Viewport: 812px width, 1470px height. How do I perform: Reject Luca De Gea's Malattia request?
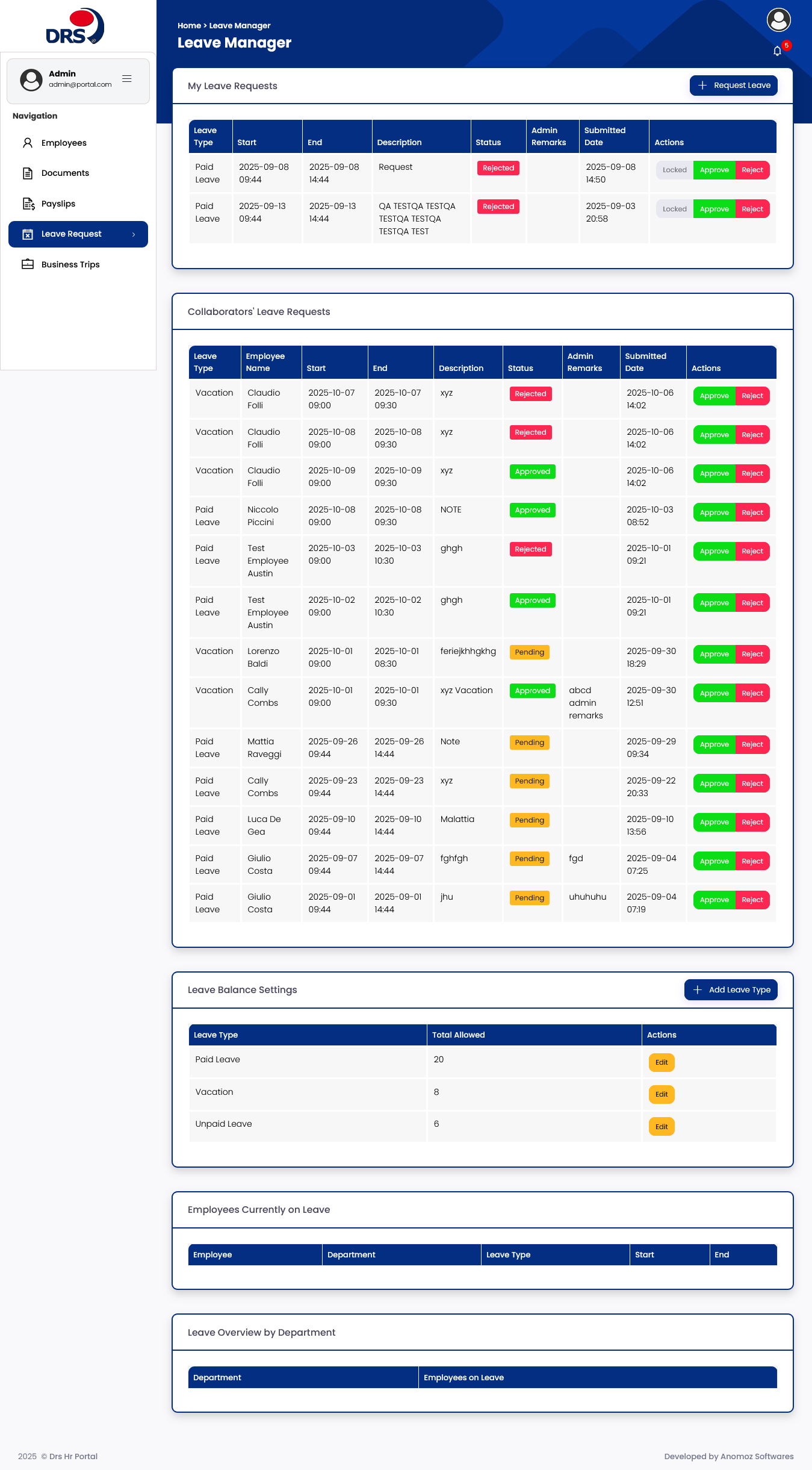coord(752,823)
